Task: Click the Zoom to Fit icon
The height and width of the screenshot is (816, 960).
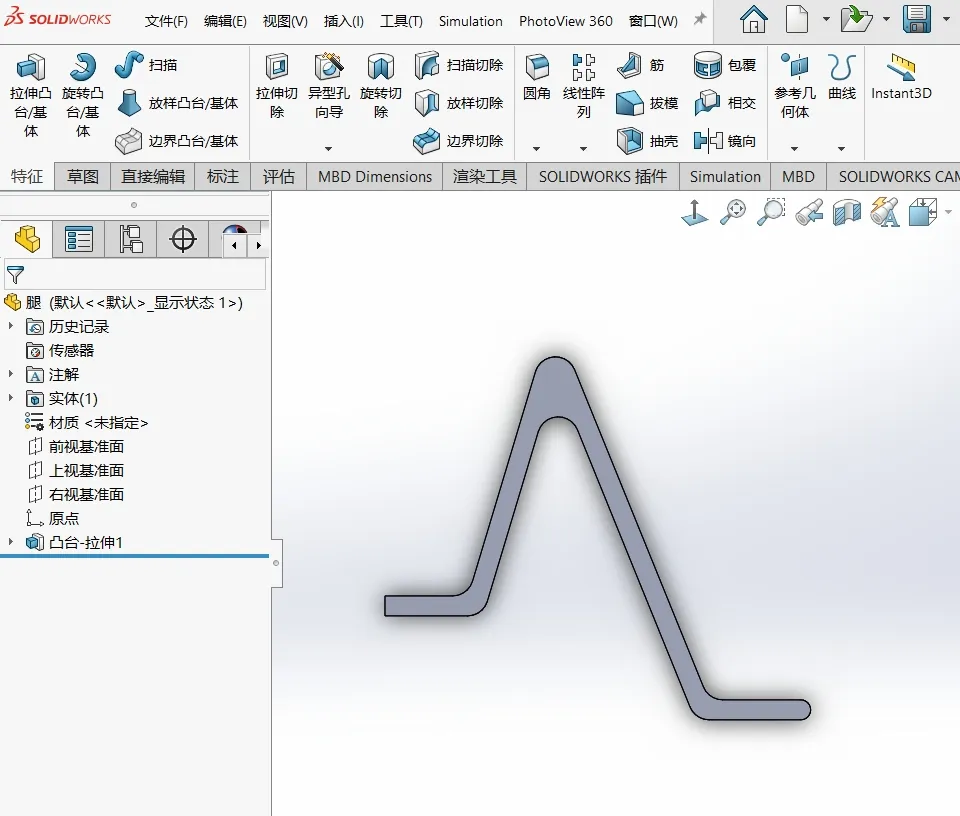Action: [x=733, y=212]
